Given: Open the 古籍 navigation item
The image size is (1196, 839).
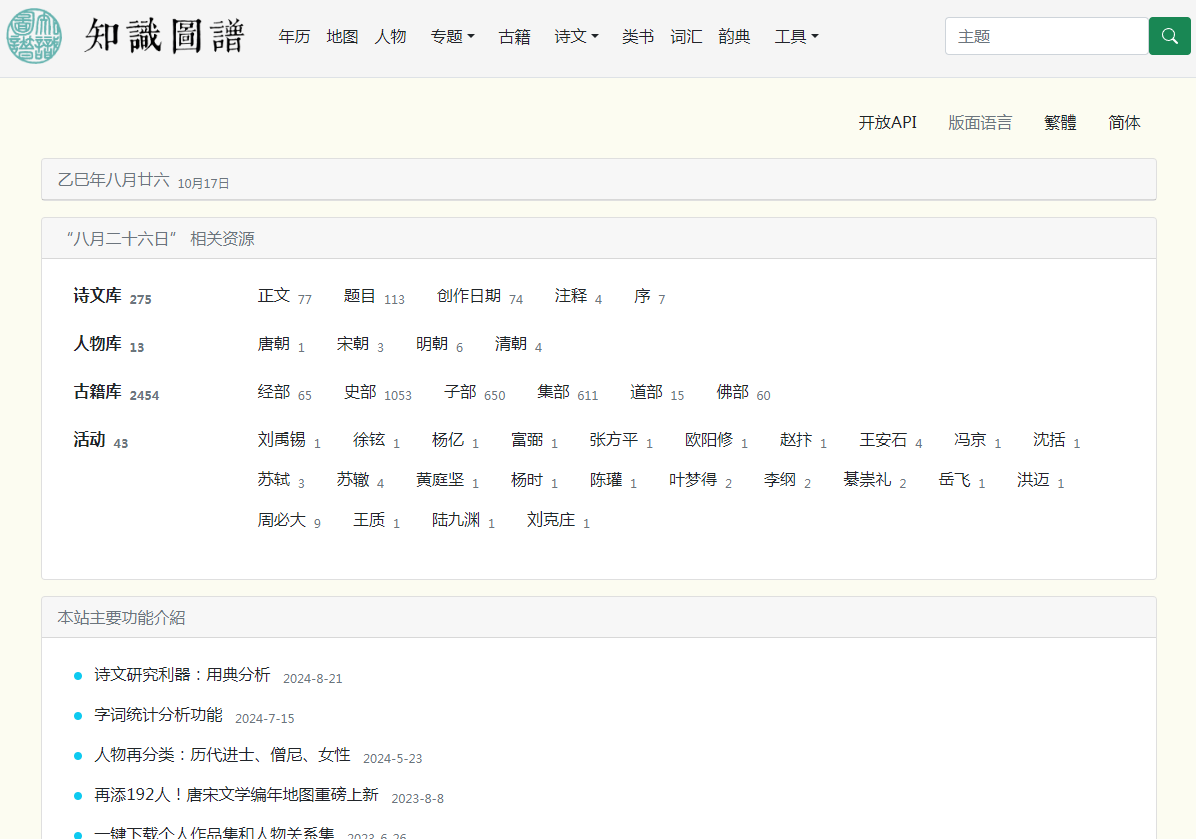Looking at the screenshot, I should [x=514, y=37].
